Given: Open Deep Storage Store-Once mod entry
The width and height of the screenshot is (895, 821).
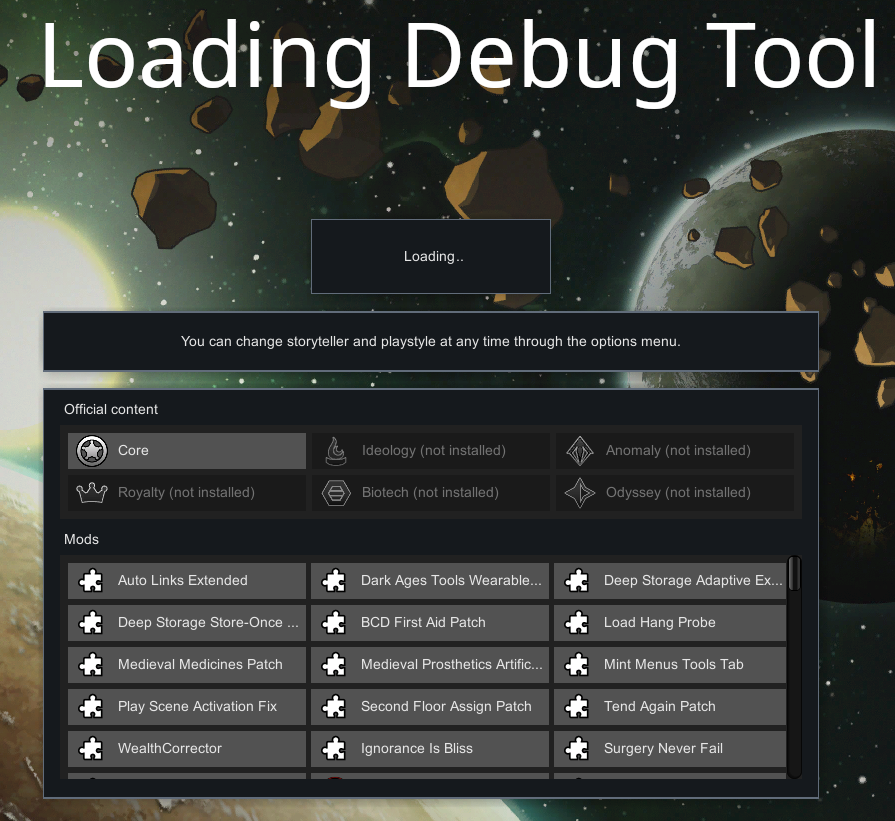Looking at the screenshot, I should click(x=187, y=622).
